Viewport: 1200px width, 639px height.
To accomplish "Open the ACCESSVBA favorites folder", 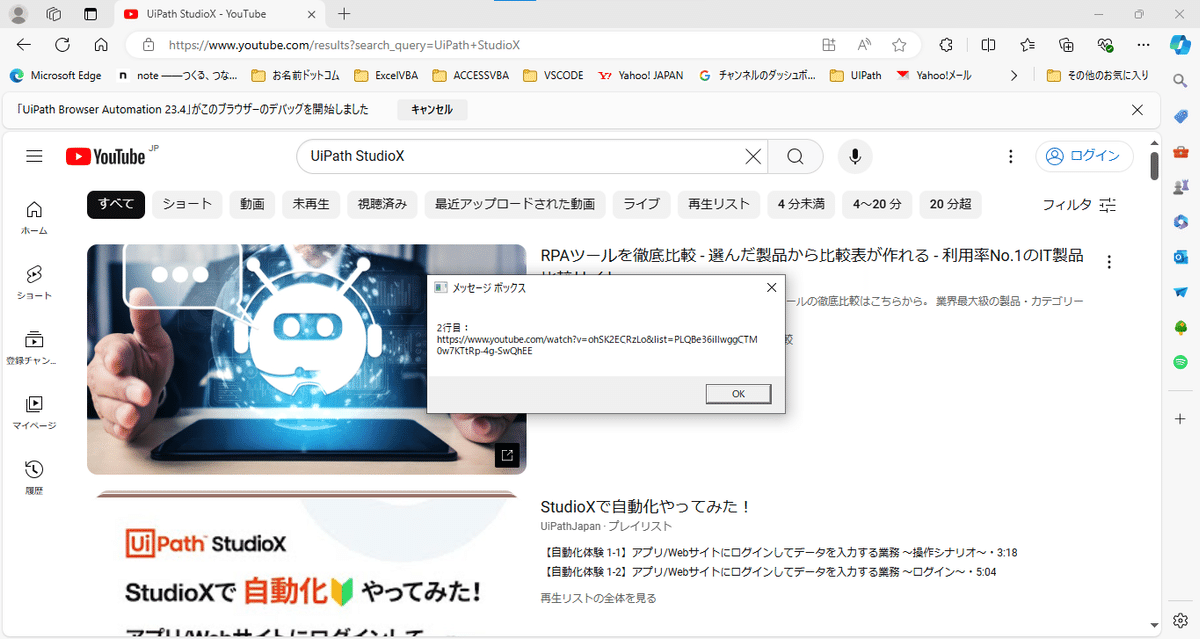I will point(473,75).
